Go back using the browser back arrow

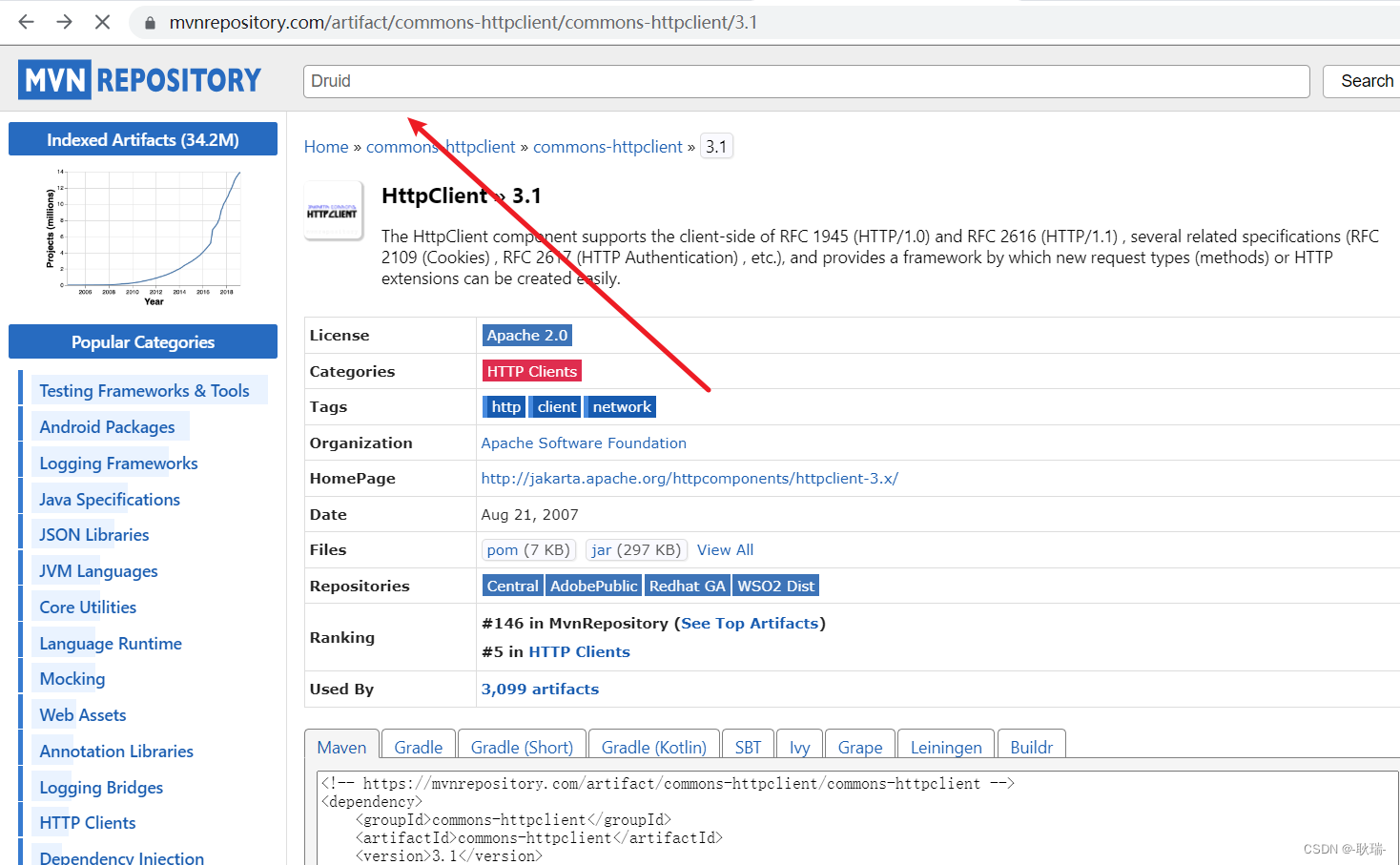pos(26,21)
